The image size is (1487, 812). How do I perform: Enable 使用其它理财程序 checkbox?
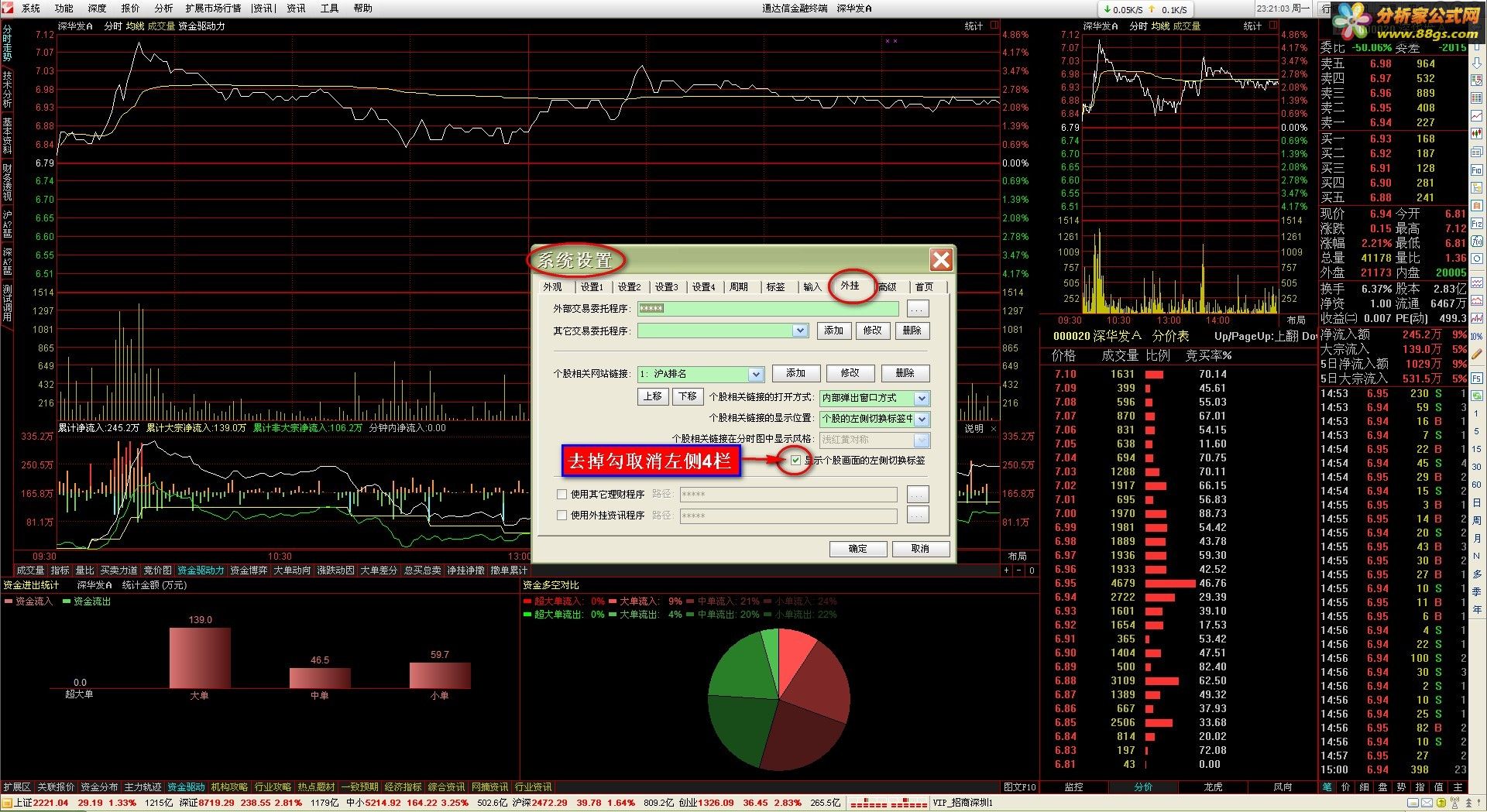[x=562, y=494]
